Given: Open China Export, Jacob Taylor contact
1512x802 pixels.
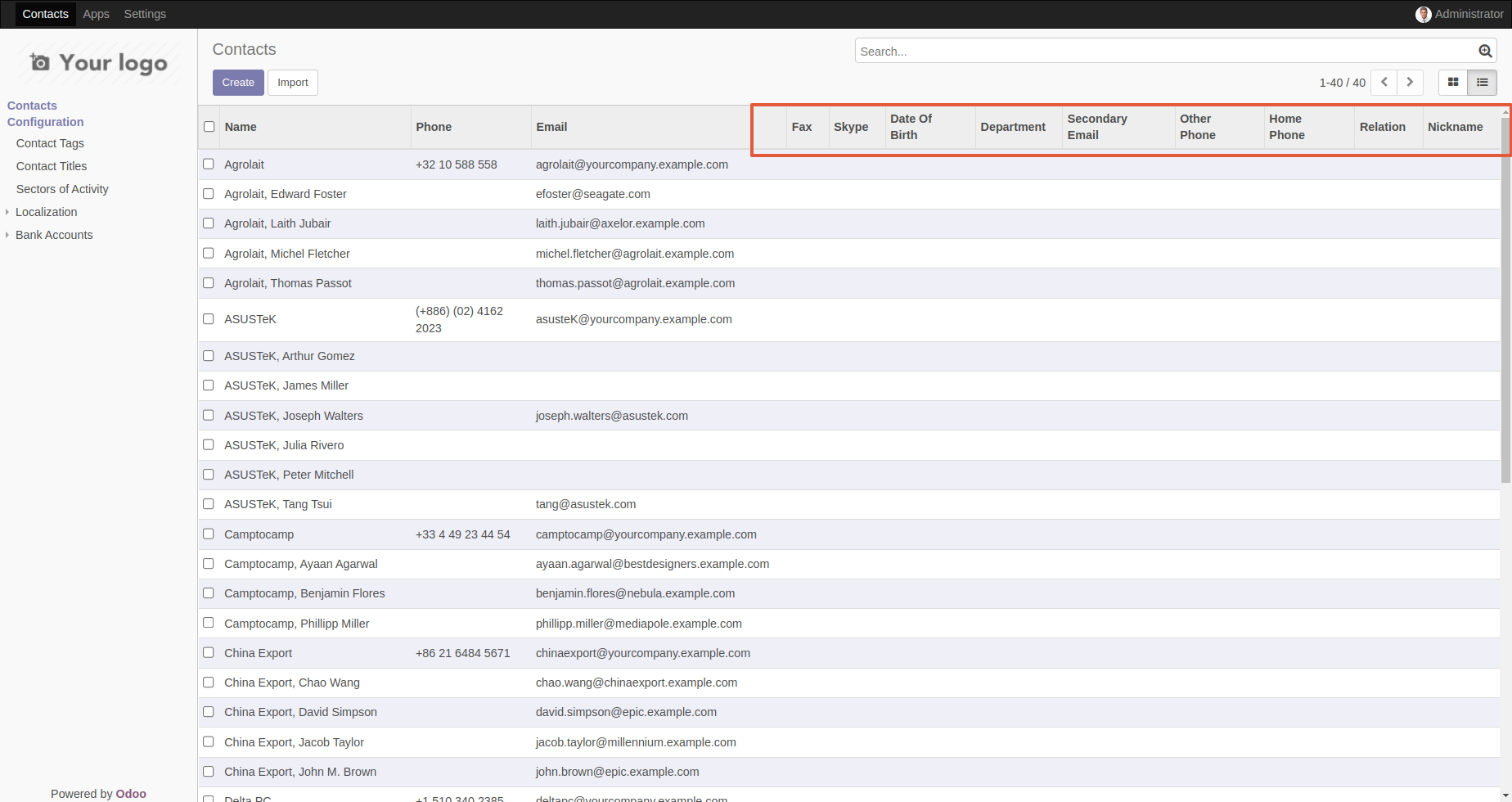Looking at the screenshot, I should (x=295, y=742).
